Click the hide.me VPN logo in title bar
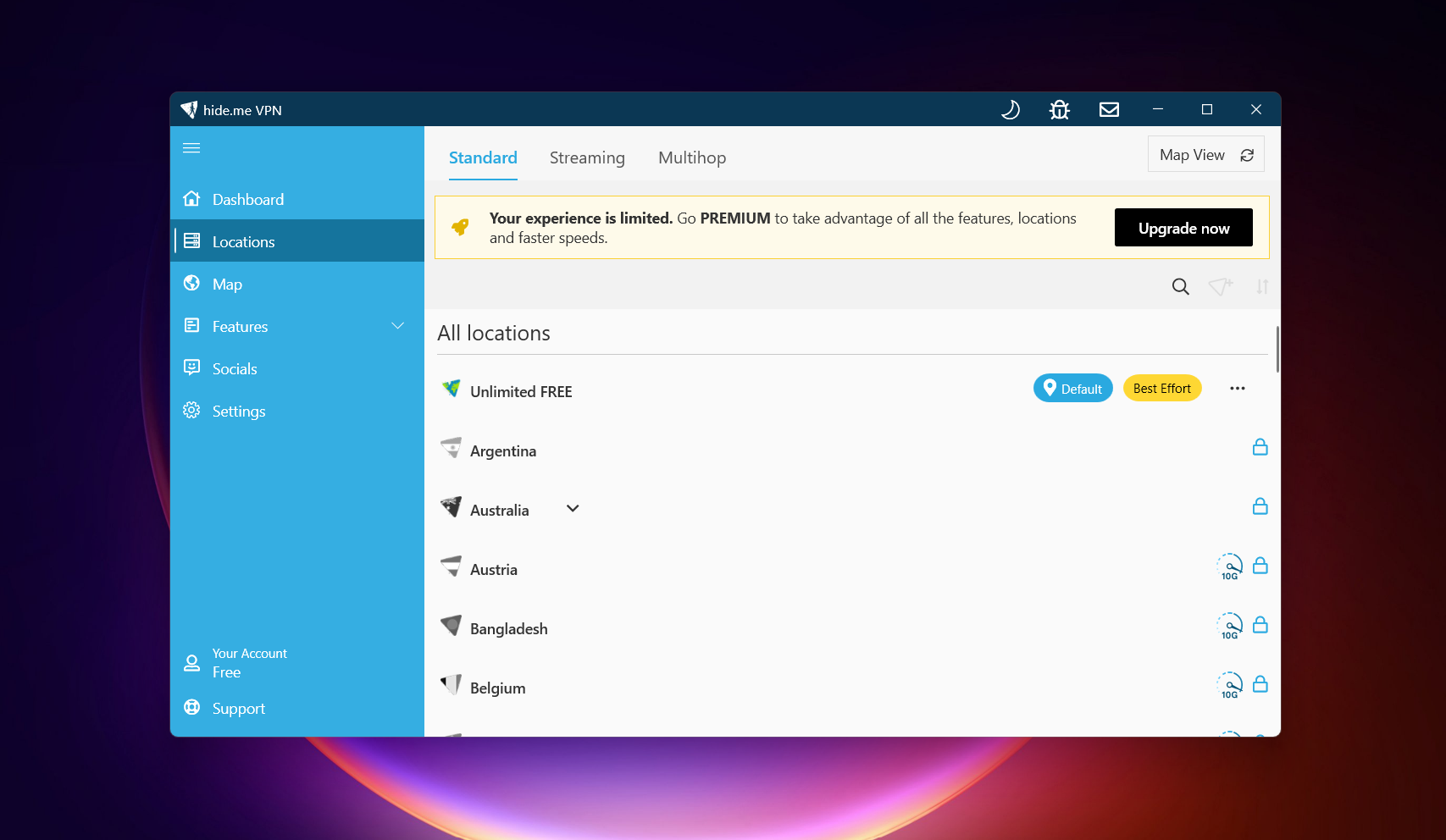This screenshot has width=1446, height=840. click(x=189, y=110)
